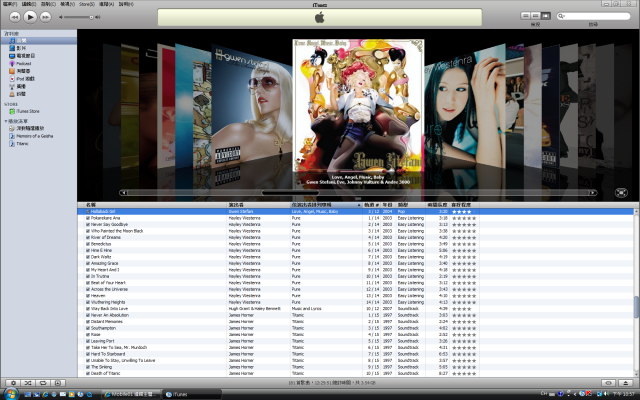Toggle sort arrow on Album by Artist column

tap(359, 205)
